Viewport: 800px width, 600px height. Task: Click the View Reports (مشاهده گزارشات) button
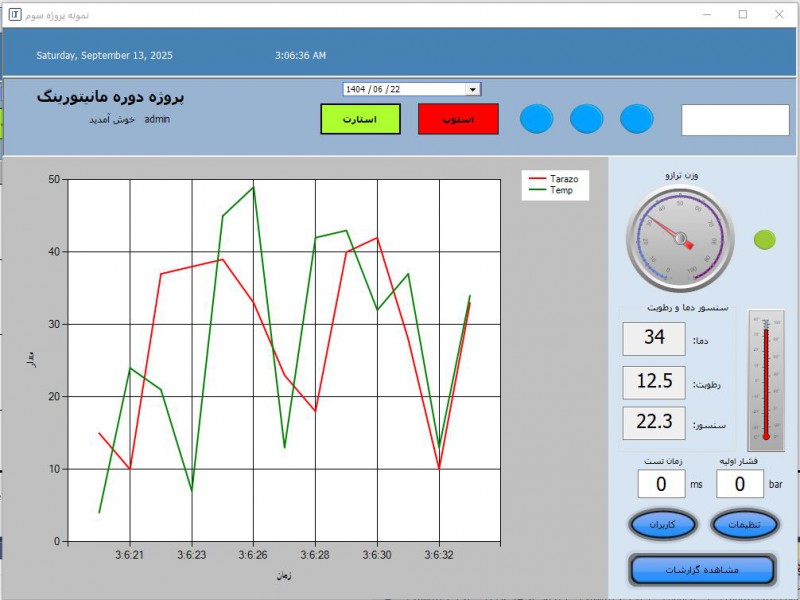coord(702,569)
